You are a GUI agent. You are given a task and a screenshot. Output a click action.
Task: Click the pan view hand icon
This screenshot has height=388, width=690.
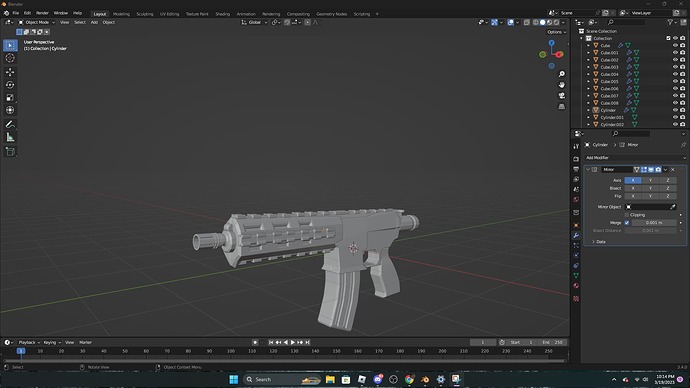562,85
